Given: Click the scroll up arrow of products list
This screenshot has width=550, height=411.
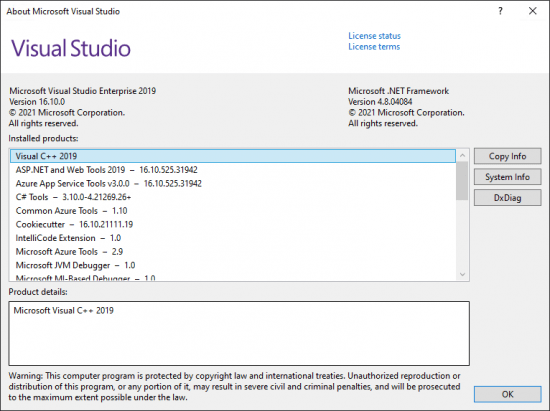Looking at the screenshot, I should 462,155.
